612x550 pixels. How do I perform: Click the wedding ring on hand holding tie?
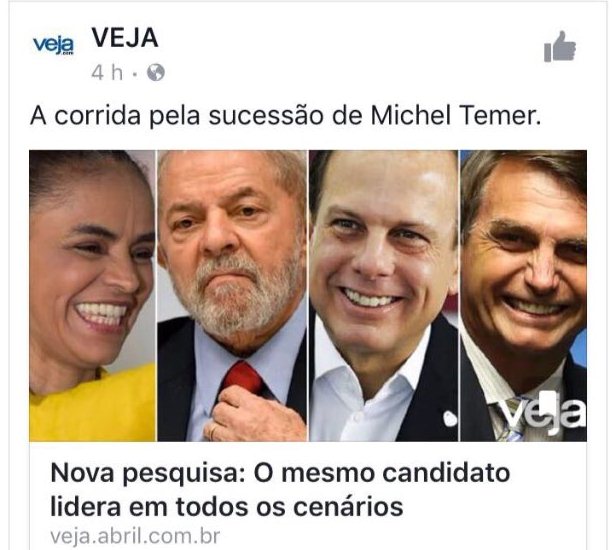click(211, 431)
